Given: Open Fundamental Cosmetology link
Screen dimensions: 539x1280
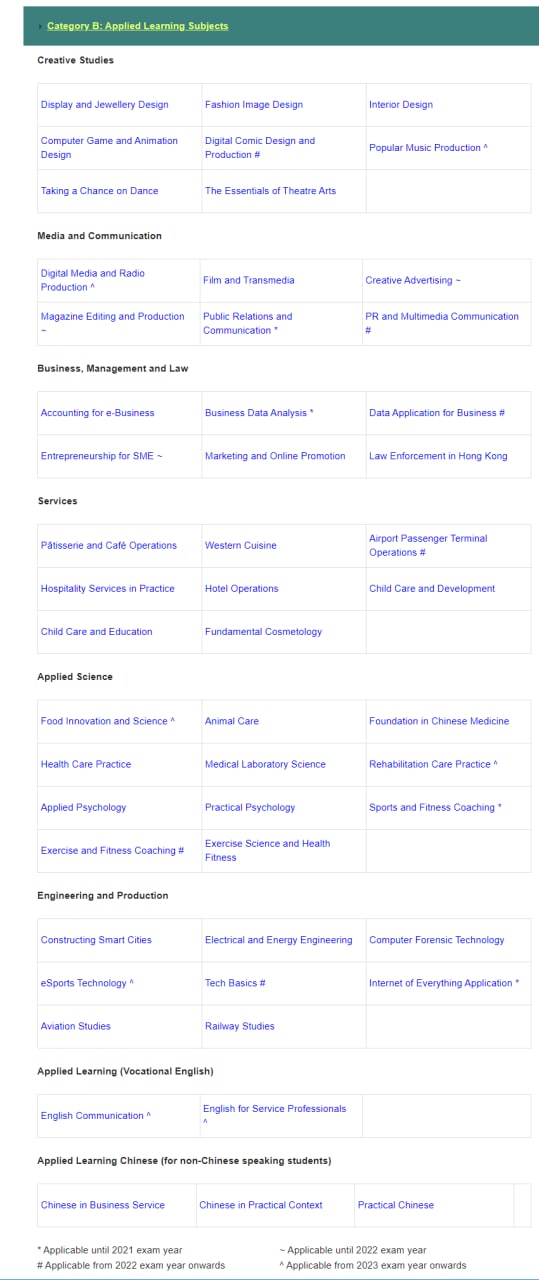Looking at the screenshot, I should 264,631.
